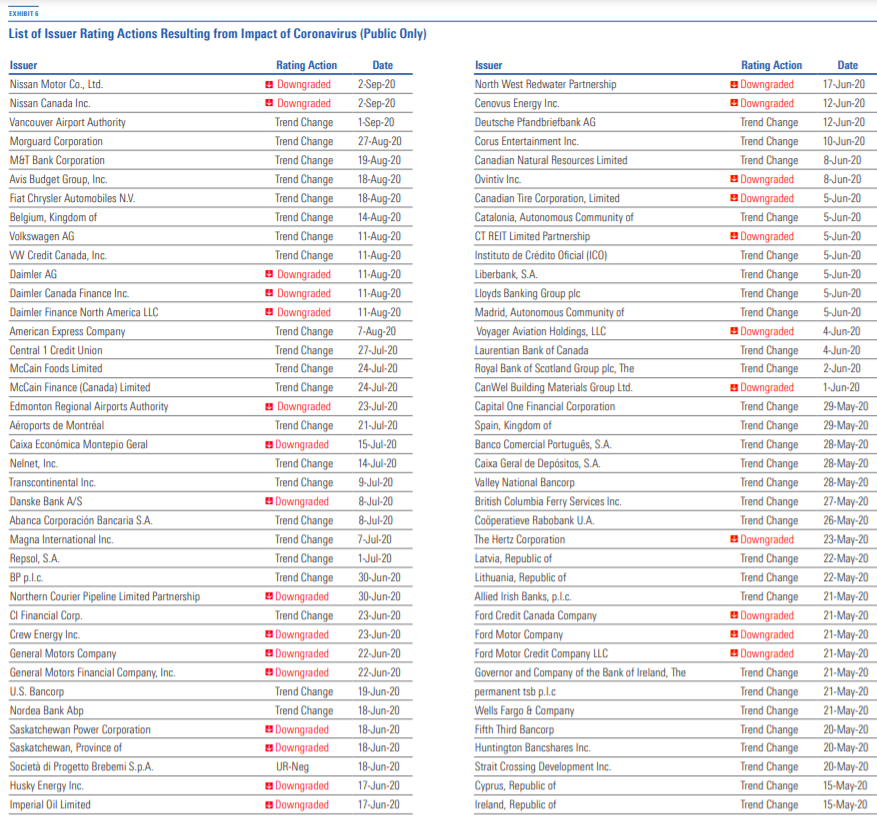
Task: Click the red downgrade icon for Nissan Motor Co., Ltd.
Action: (x=269, y=84)
